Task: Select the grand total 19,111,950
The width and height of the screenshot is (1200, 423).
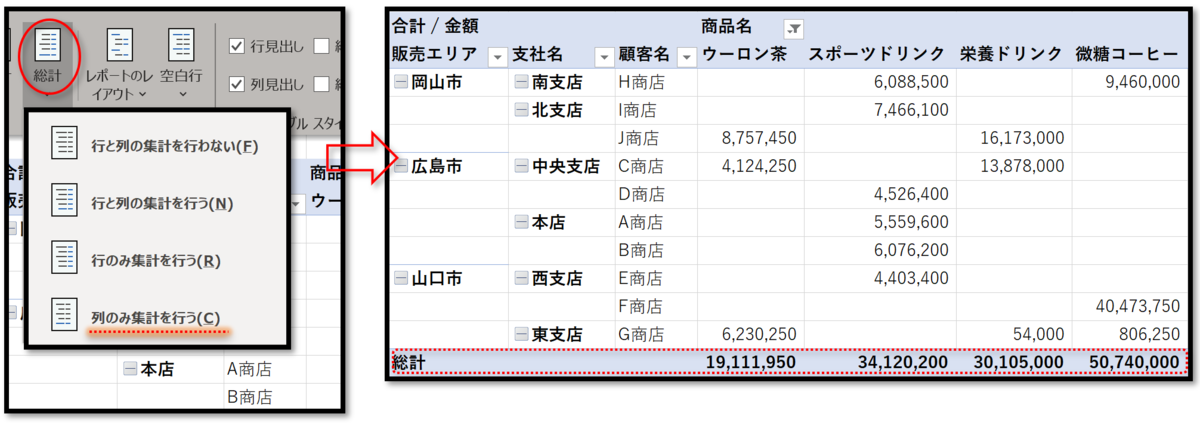Action: (751, 362)
